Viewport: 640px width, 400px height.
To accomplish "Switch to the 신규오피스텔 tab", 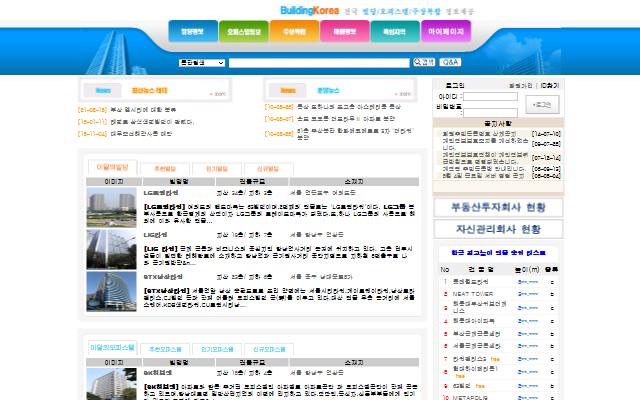I will (x=268, y=349).
